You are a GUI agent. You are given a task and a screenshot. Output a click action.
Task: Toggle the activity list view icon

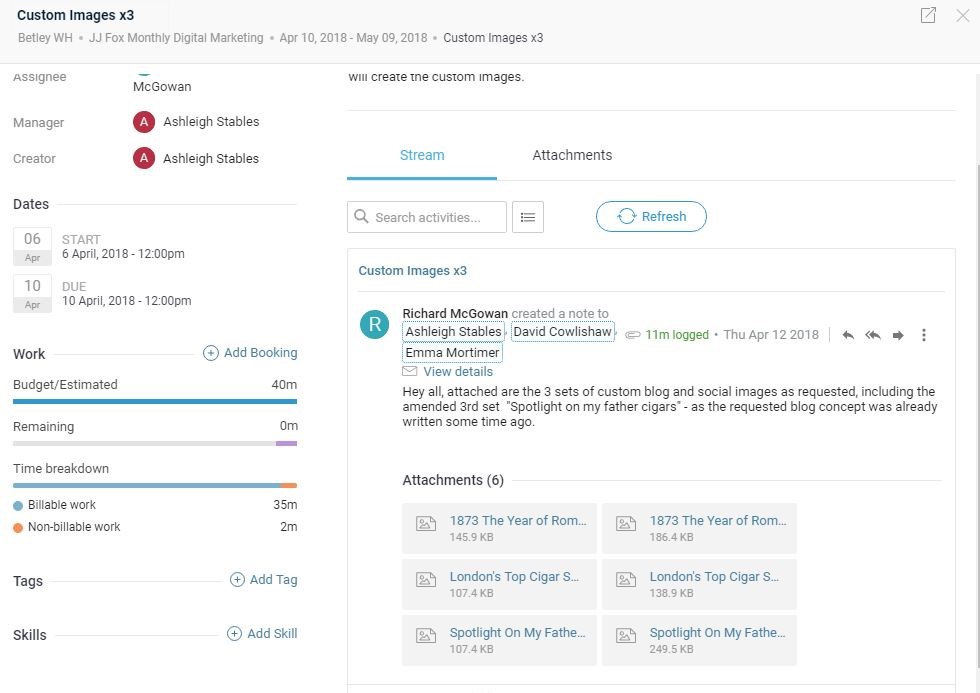(528, 217)
